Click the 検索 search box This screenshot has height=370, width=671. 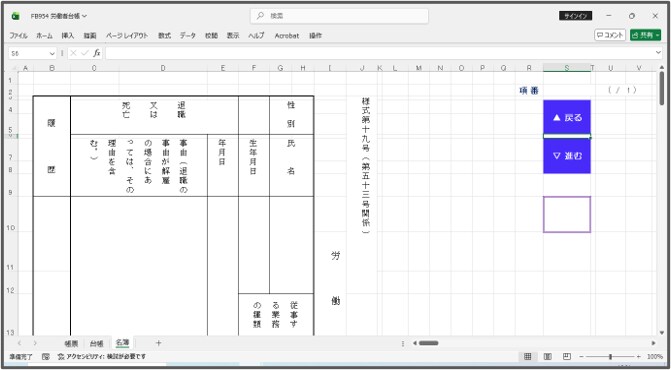[x=339, y=16]
